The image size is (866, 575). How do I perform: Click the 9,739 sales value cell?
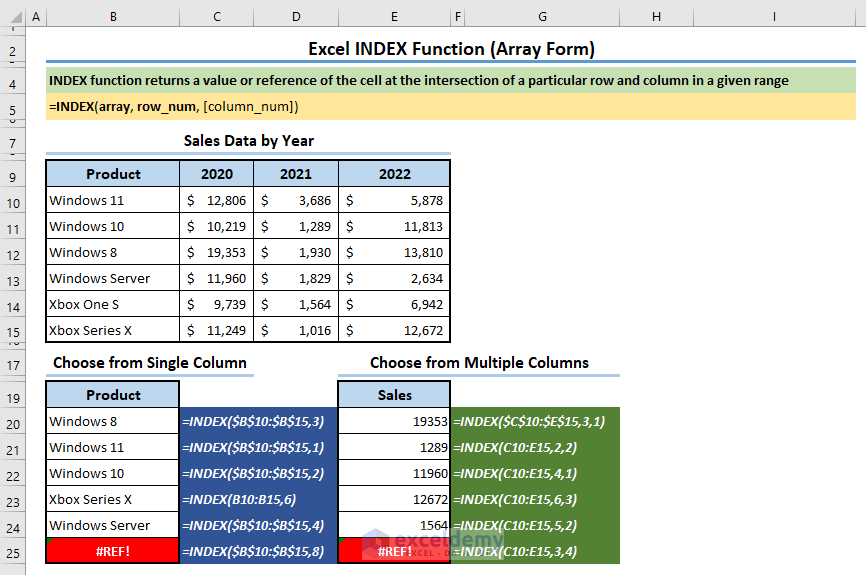pyautogui.click(x=216, y=304)
